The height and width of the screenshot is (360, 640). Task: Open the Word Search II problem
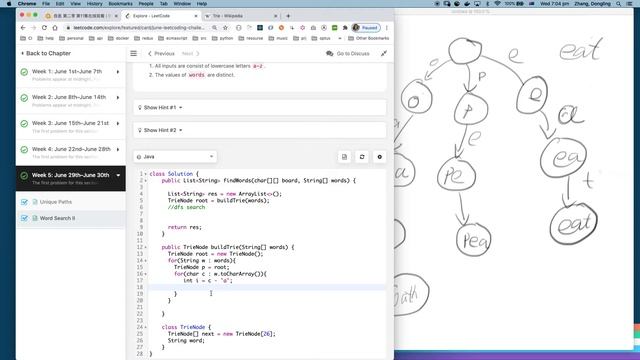pyautogui.click(x=58, y=218)
